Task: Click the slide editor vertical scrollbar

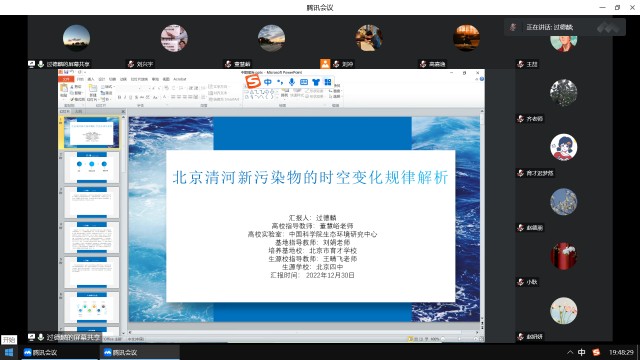Action: 482,216
